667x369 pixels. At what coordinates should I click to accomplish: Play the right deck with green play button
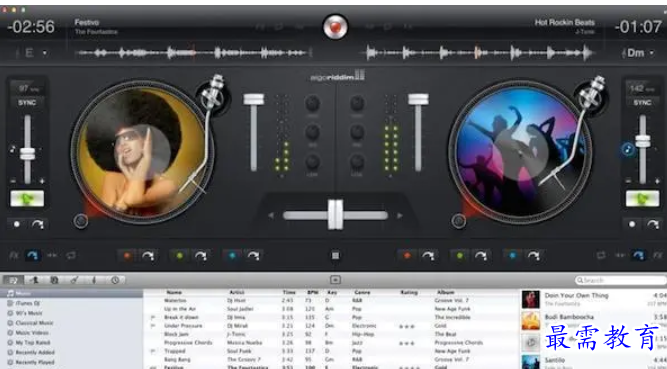[x=642, y=198]
